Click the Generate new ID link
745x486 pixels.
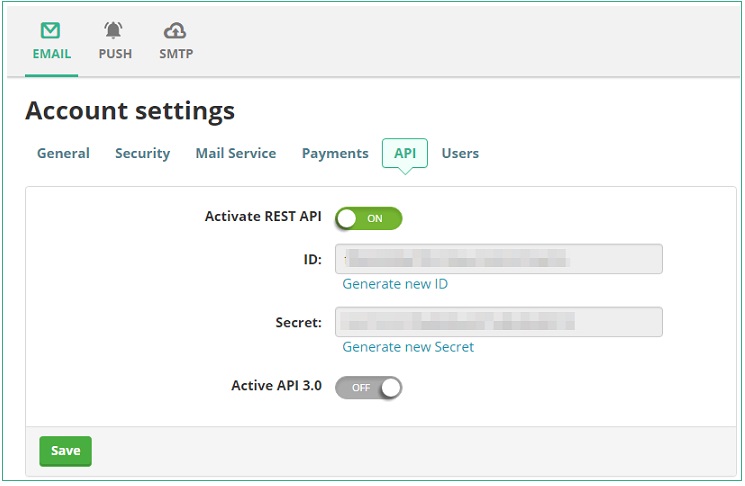(395, 284)
